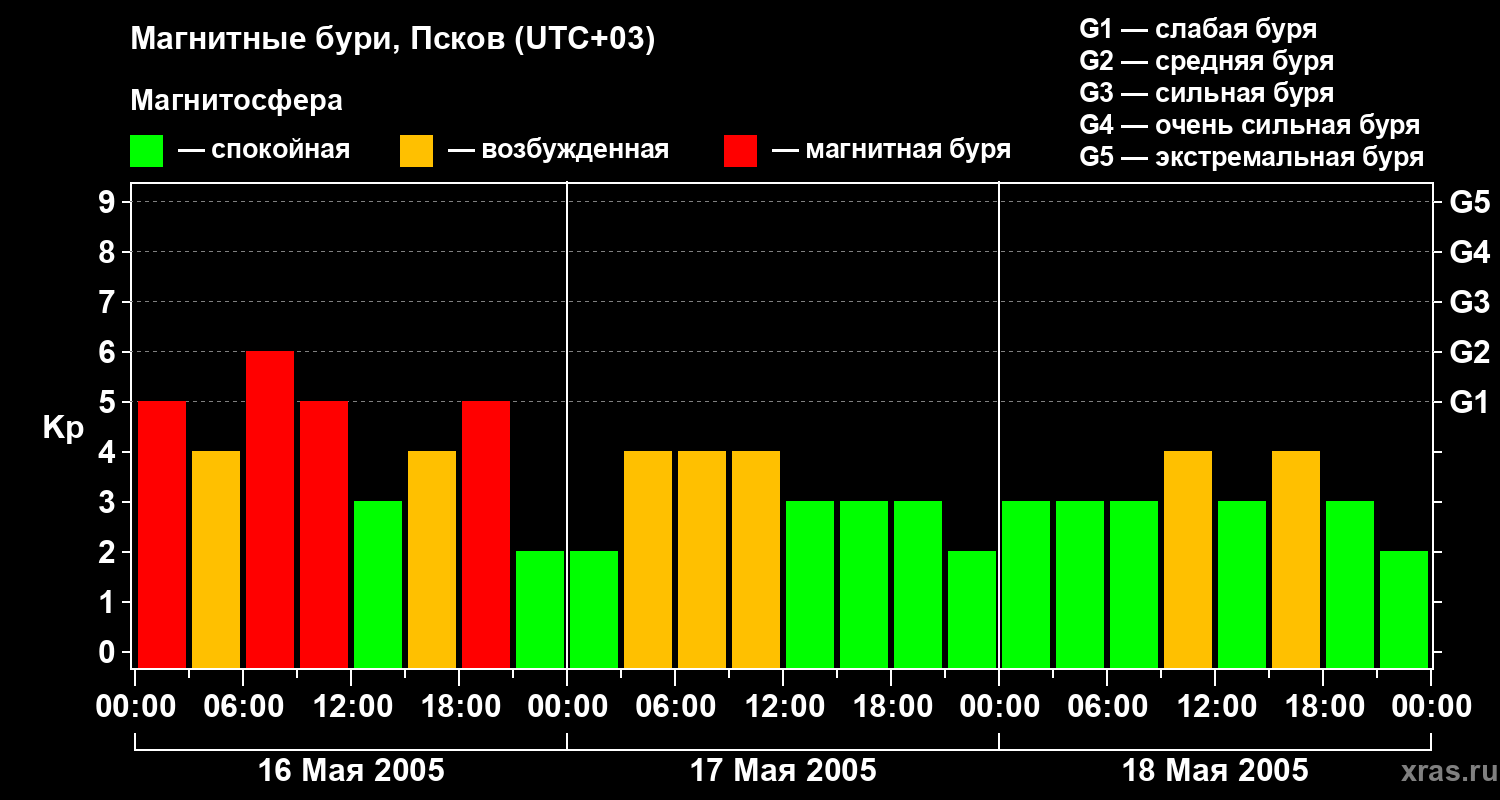Viewport: 1500px width, 800px height.
Task: Click the green 'спокойная' legend swatch
Action: 146,151
